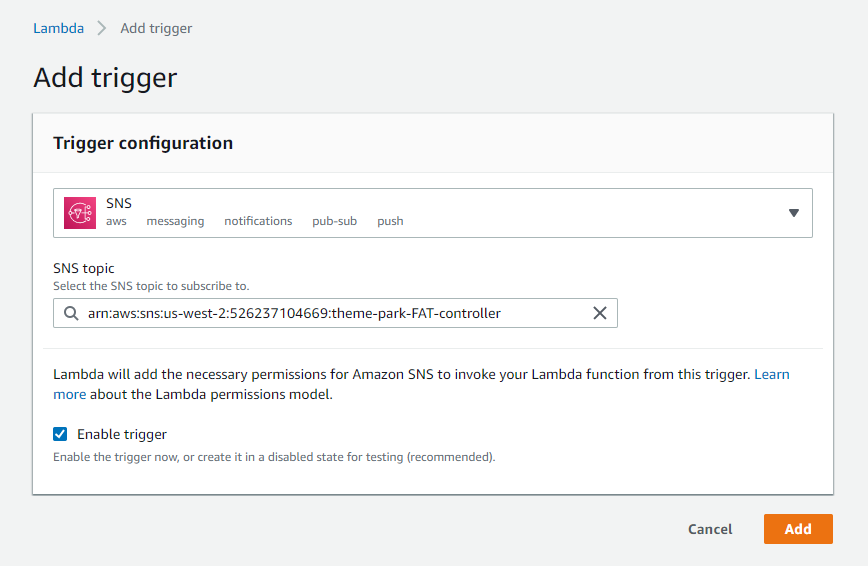The width and height of the screenshot is (868, 566).
Task: Go to Lambda breadcrumb link
Action: click(59, 28)
